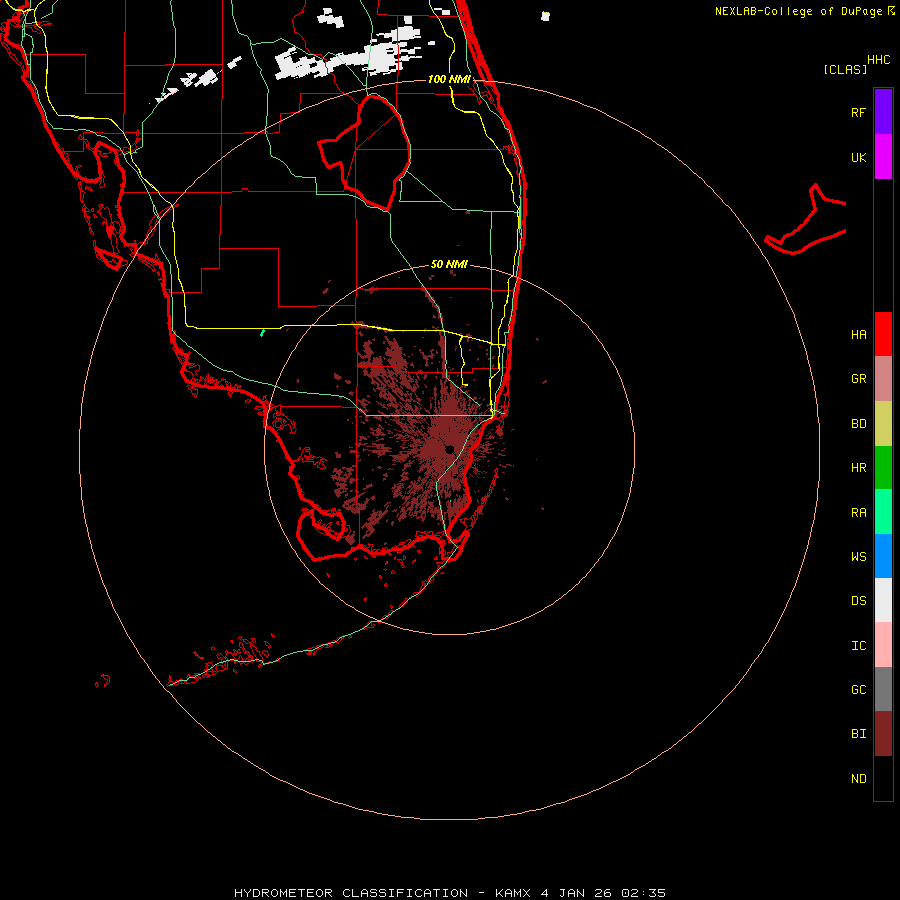Click 'NEXLAB-College of DuPage' credit text
This screenshot has width=900, height=900.
coord(798,11)
